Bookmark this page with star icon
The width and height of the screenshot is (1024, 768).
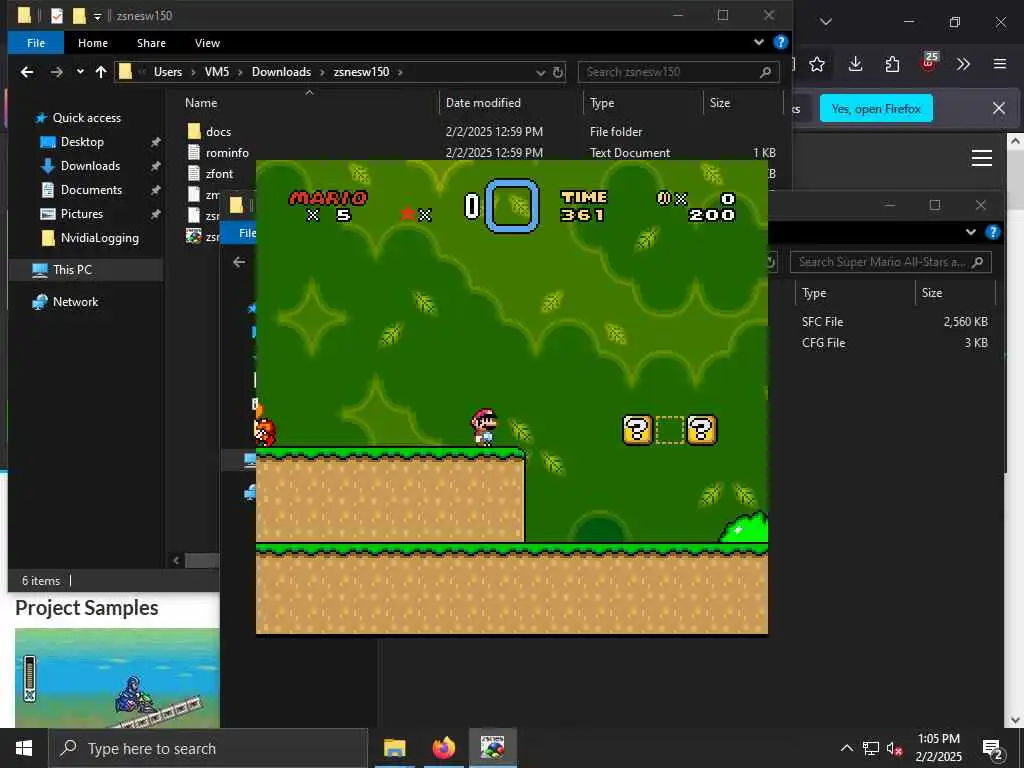point(817,64)
